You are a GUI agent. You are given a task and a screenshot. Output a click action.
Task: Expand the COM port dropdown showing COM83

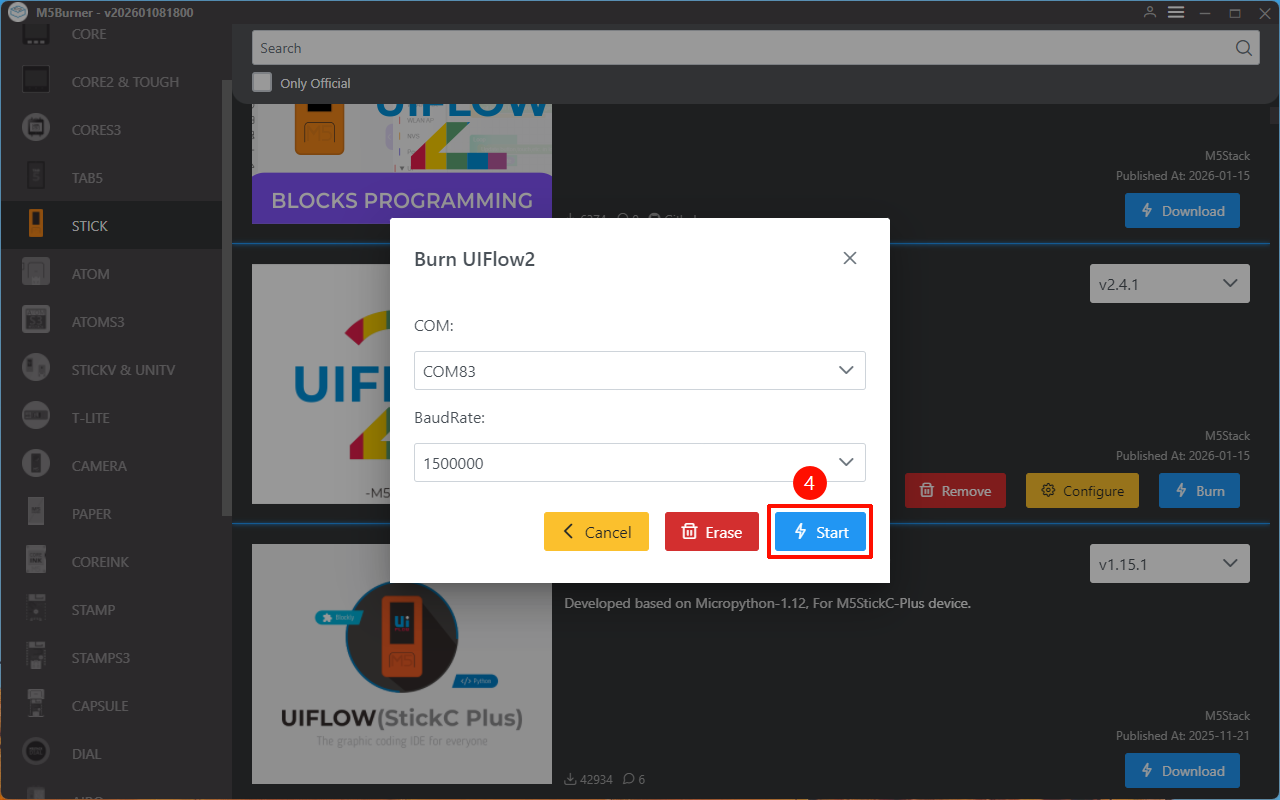click(639, 371)
